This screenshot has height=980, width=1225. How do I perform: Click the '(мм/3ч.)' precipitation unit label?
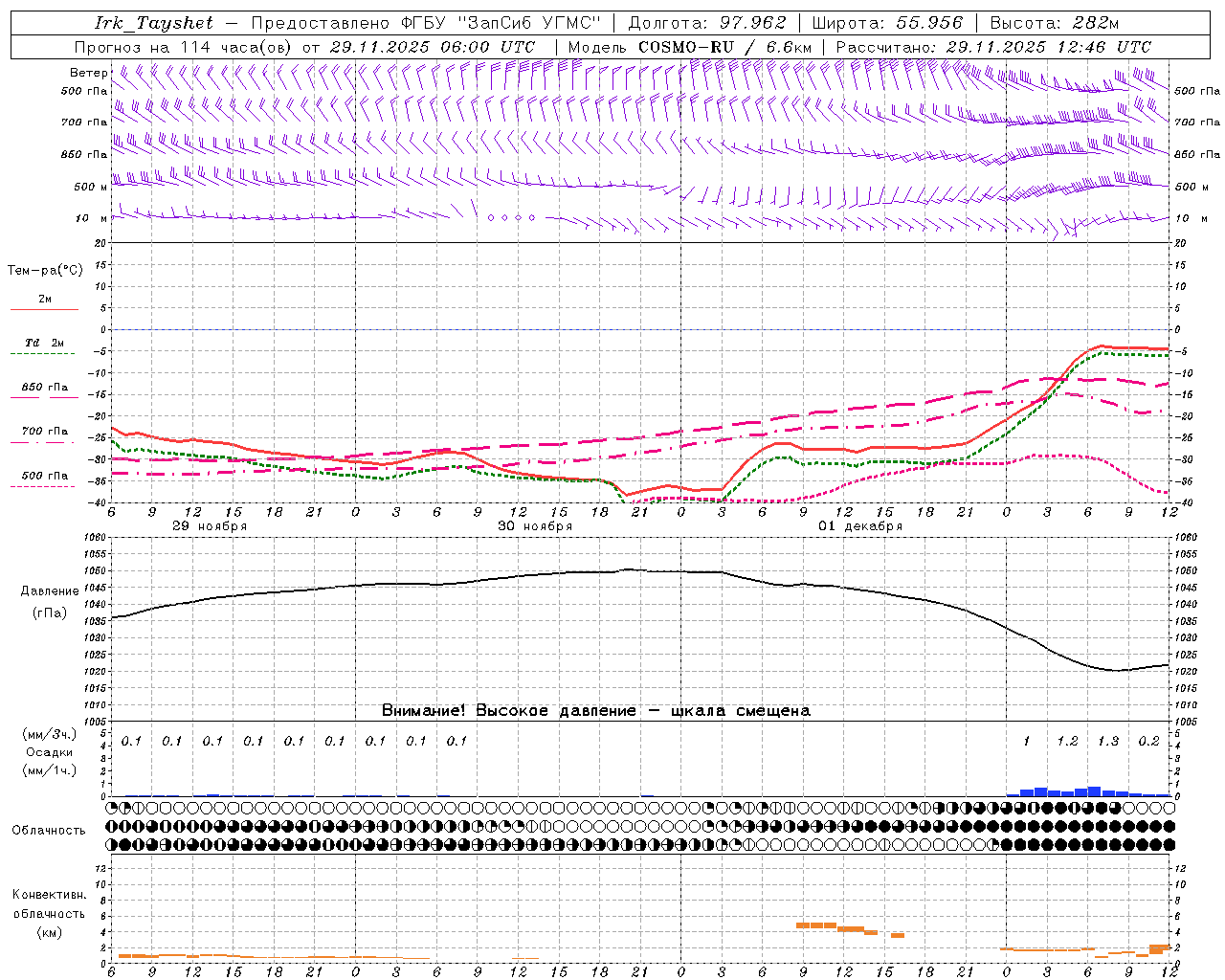click(x=49, y=734)
